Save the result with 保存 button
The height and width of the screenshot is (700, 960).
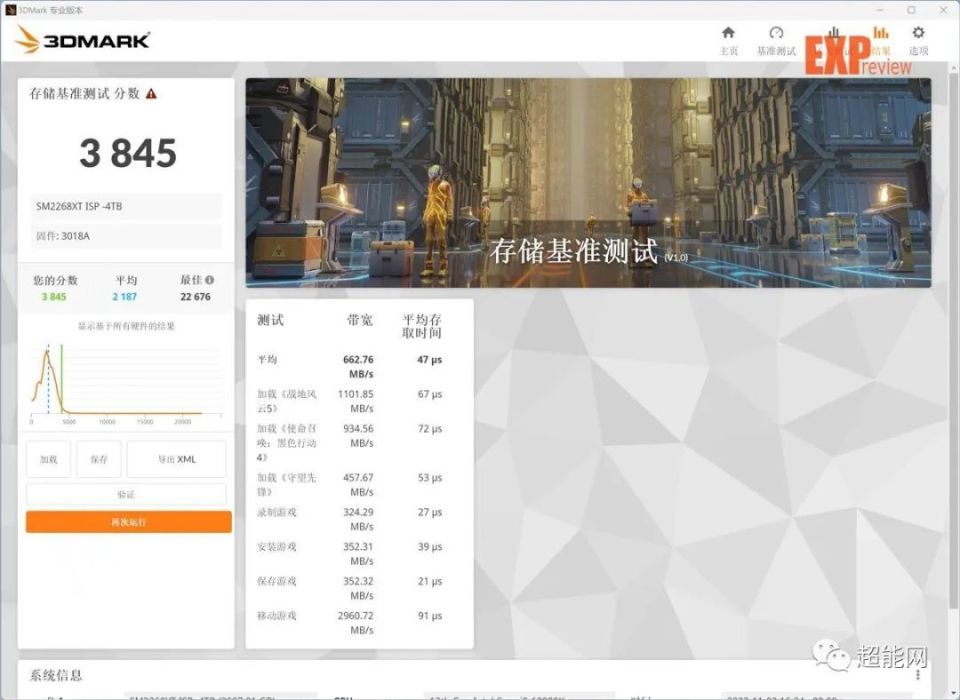point(98,458)
